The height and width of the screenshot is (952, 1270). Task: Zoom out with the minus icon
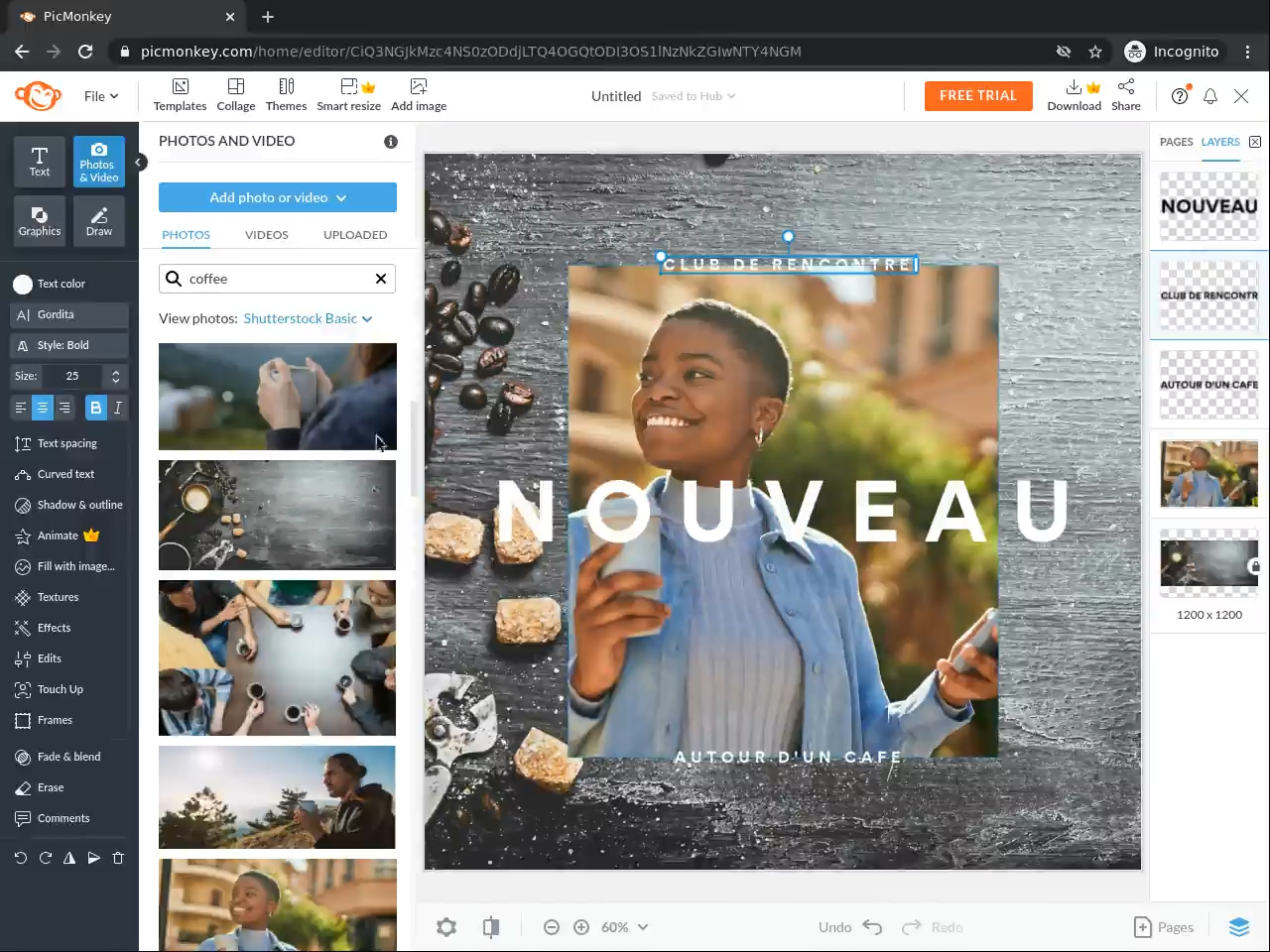(x=552, y=927)
